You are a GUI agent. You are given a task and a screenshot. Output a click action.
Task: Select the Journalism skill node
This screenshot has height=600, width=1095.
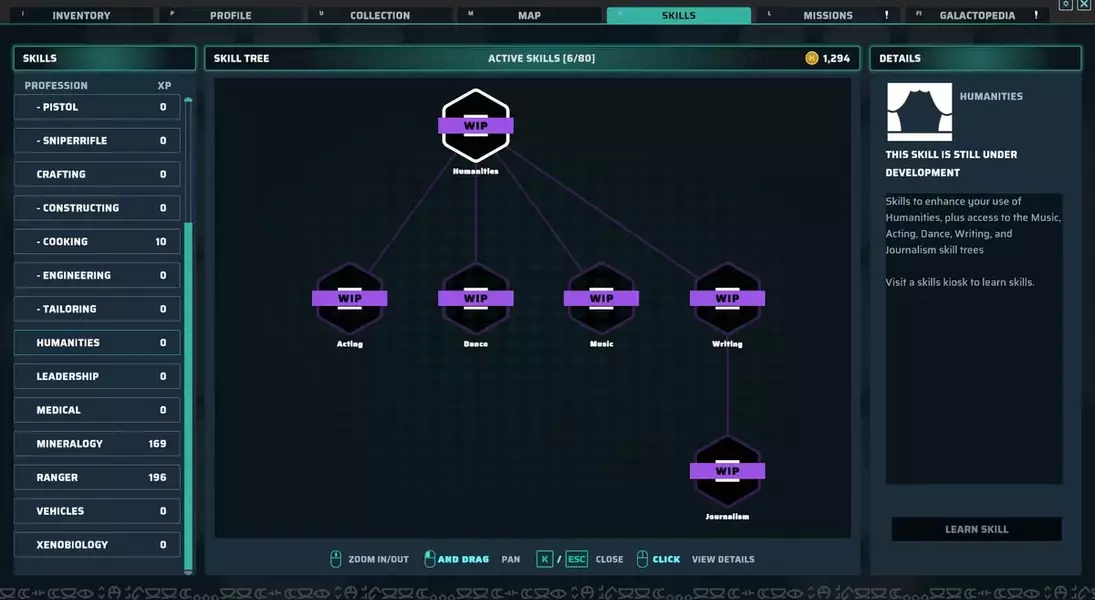pyautogui.click(x=727, y=471)
